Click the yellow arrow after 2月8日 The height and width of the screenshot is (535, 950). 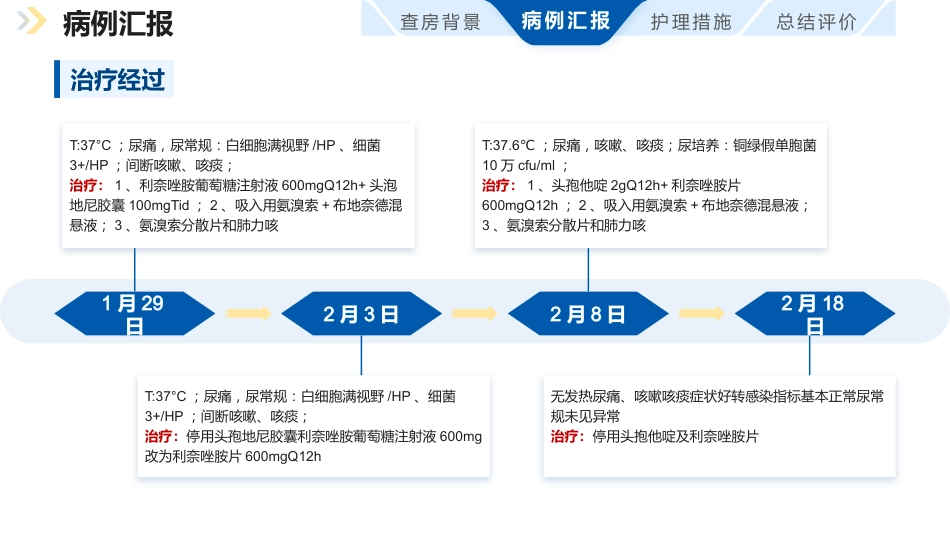click(702, 313)
